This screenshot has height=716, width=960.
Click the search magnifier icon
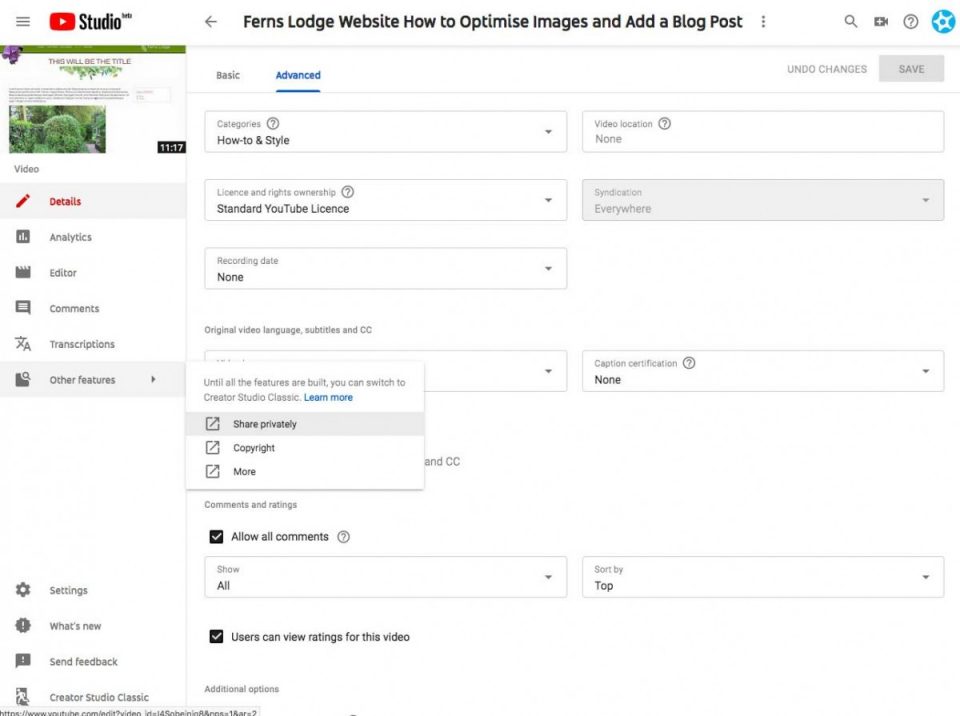[x=850, y=21]
